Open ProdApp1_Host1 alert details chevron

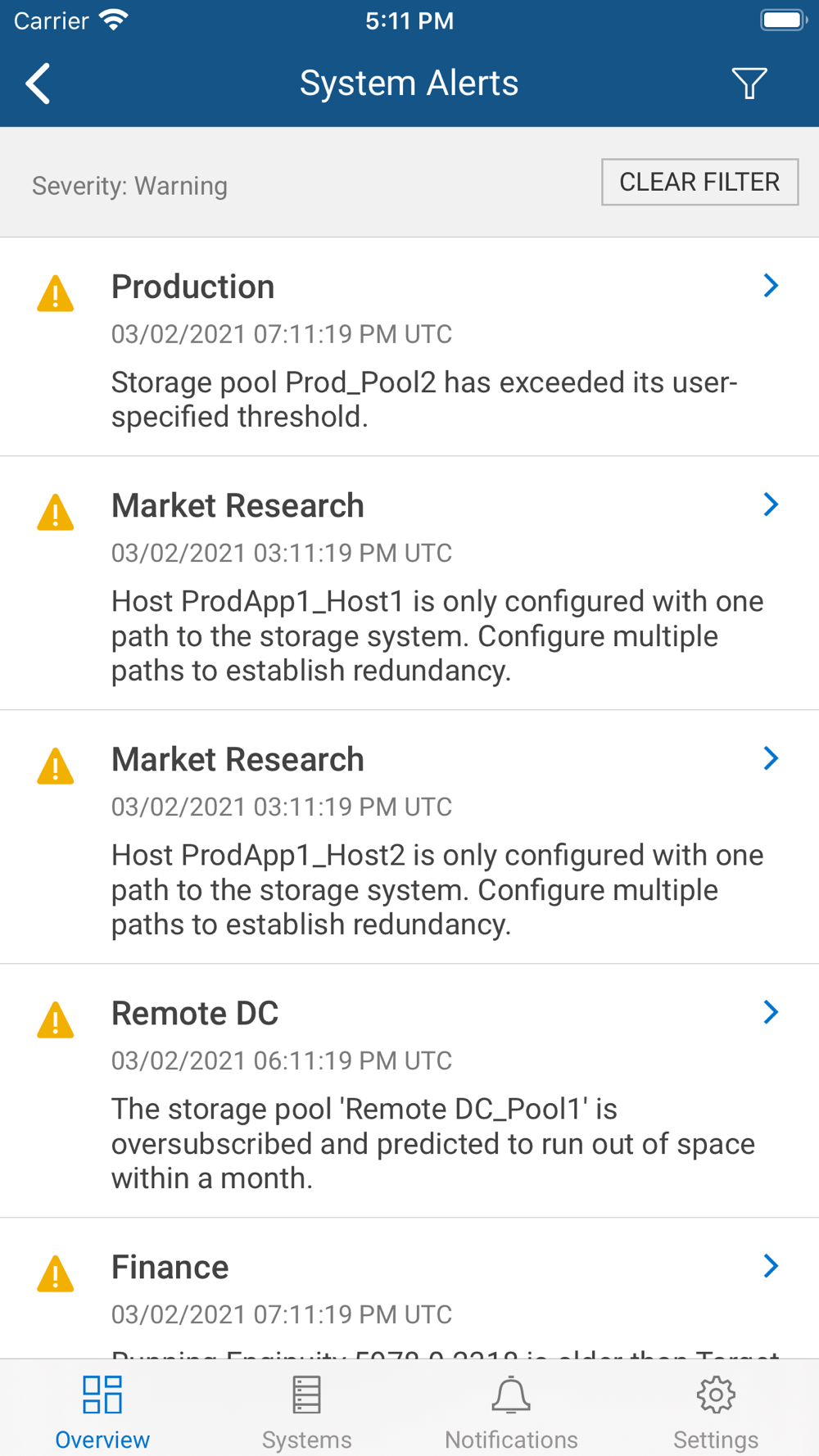770,504
